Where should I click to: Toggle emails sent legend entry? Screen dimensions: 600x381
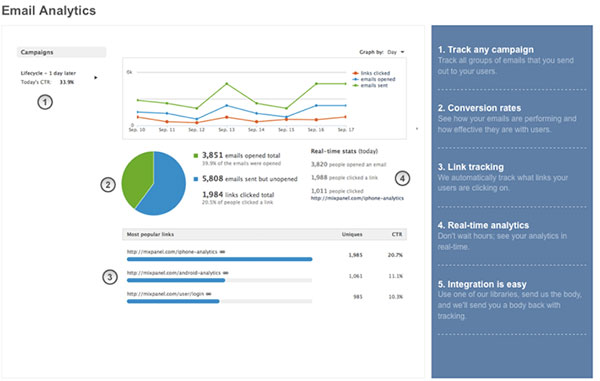tap(370, 85)
